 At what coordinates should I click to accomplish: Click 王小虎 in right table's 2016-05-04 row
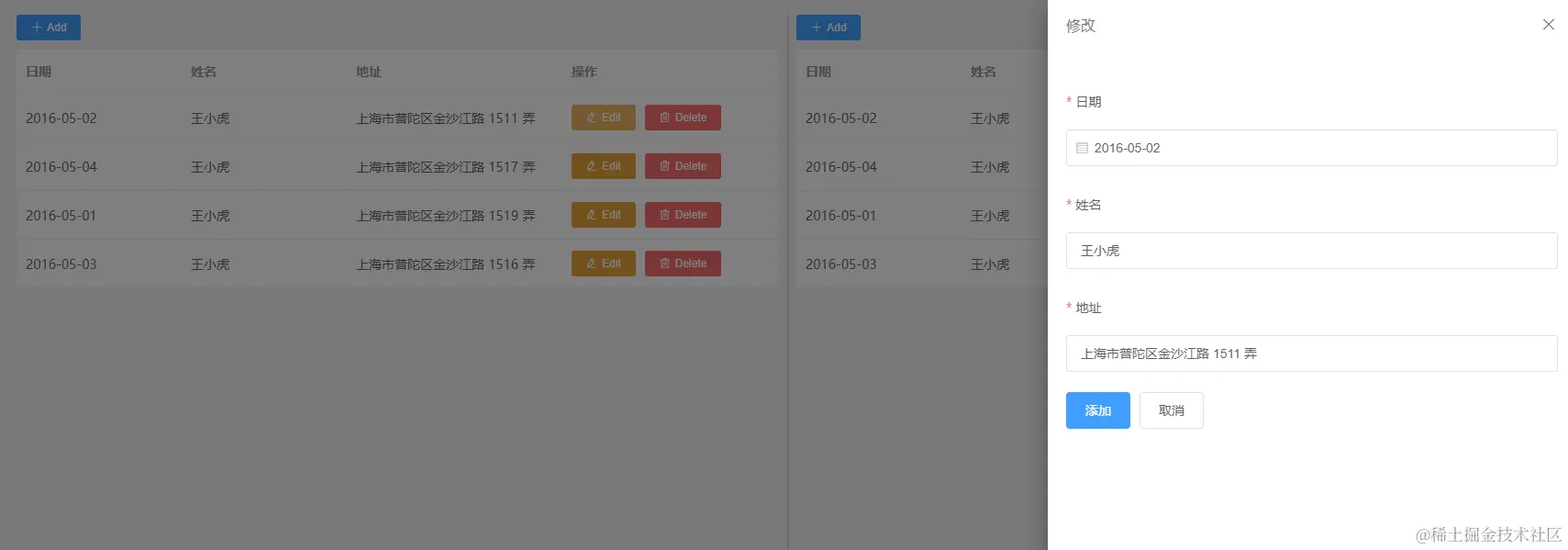pos(990,167)
